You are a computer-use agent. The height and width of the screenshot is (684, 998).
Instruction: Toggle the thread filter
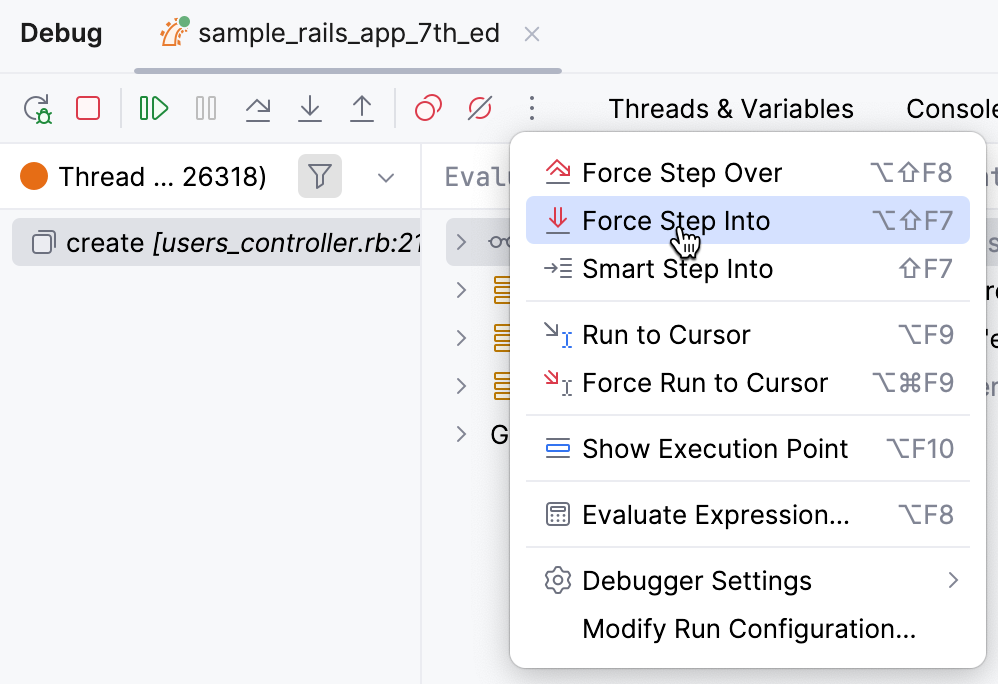pyautogui.click(x=319, y=176)
